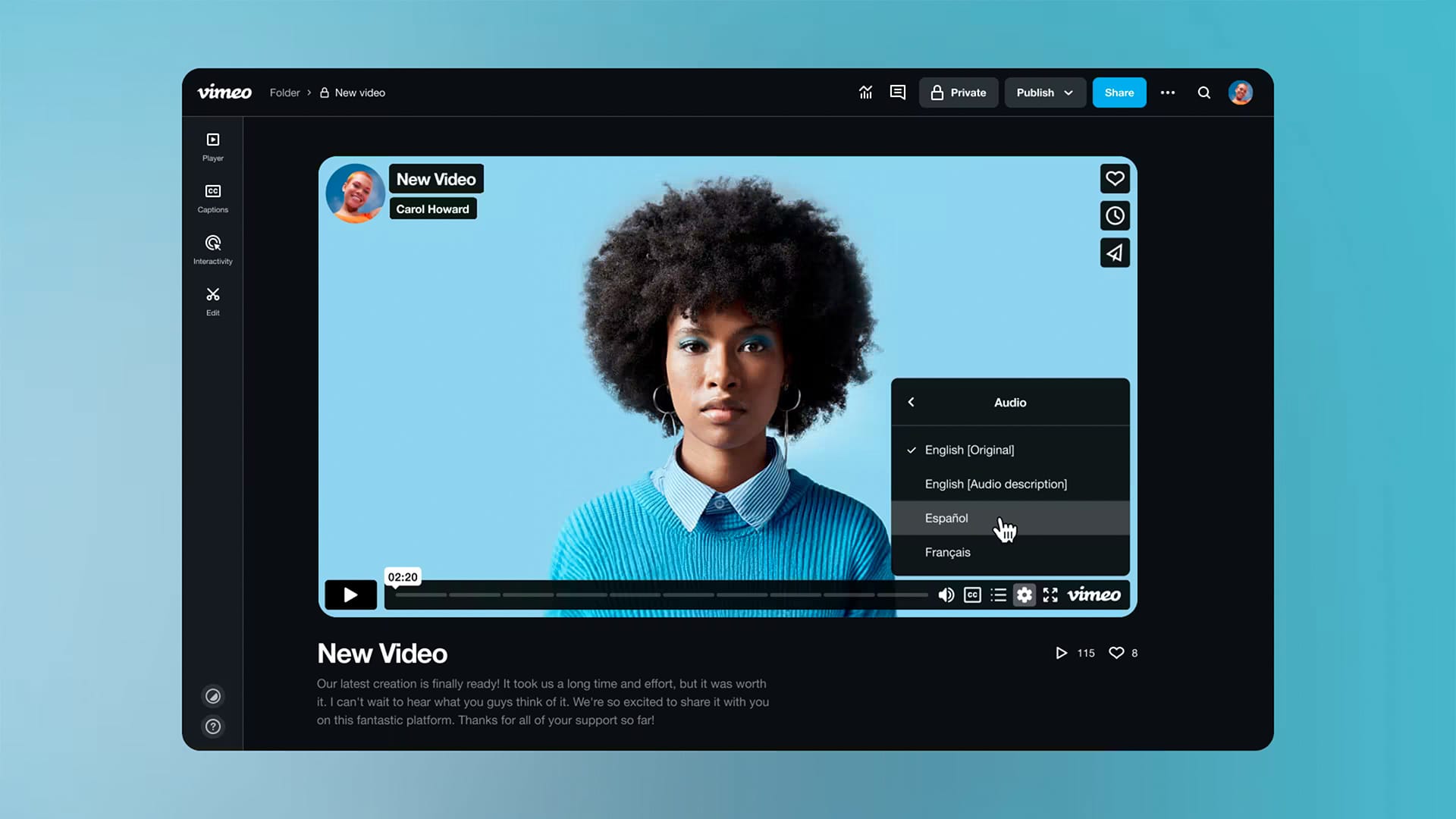Open the Interactivity sidebar tool

point(212,249)
